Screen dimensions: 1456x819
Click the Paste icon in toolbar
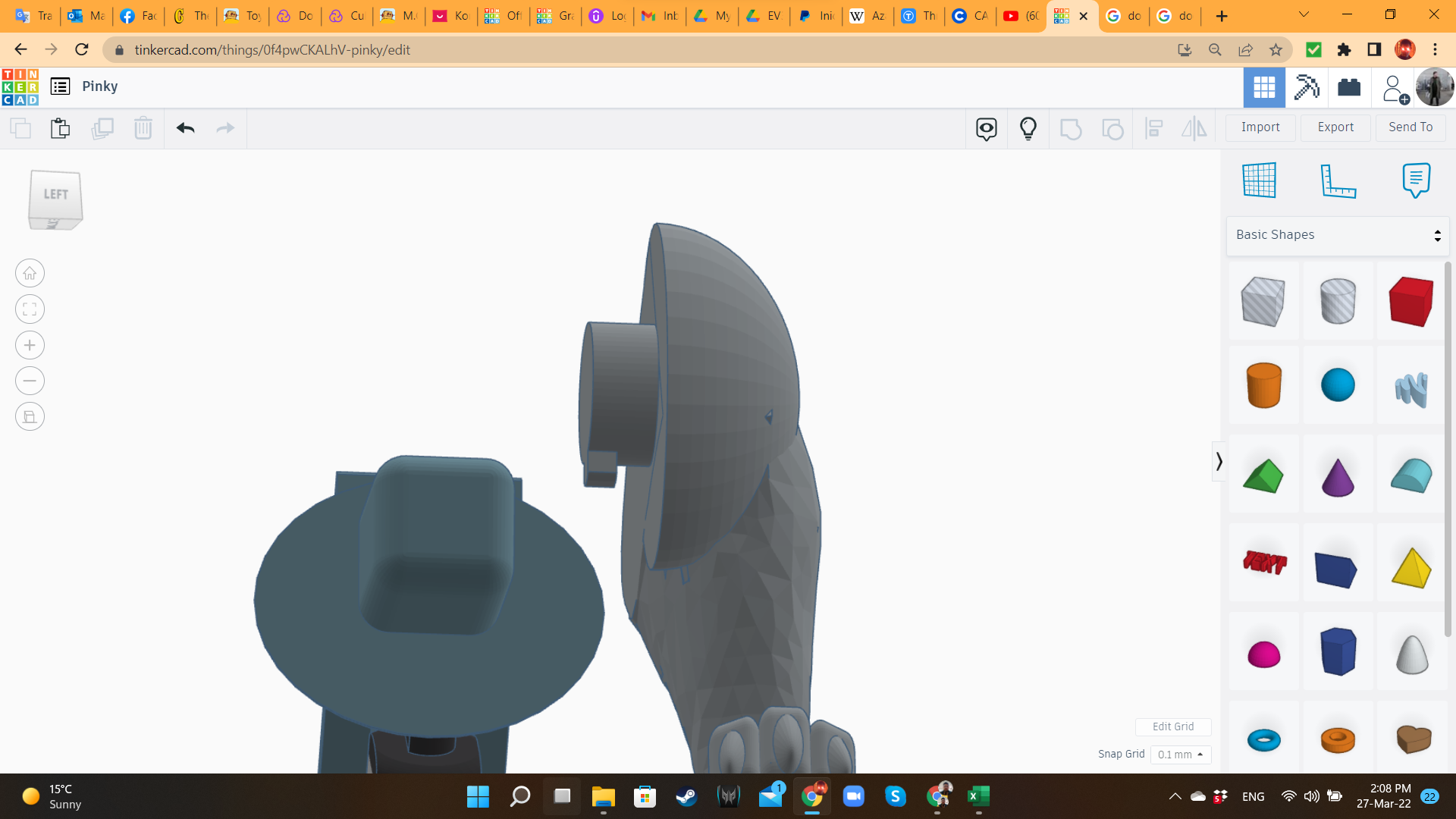(60, 128)
